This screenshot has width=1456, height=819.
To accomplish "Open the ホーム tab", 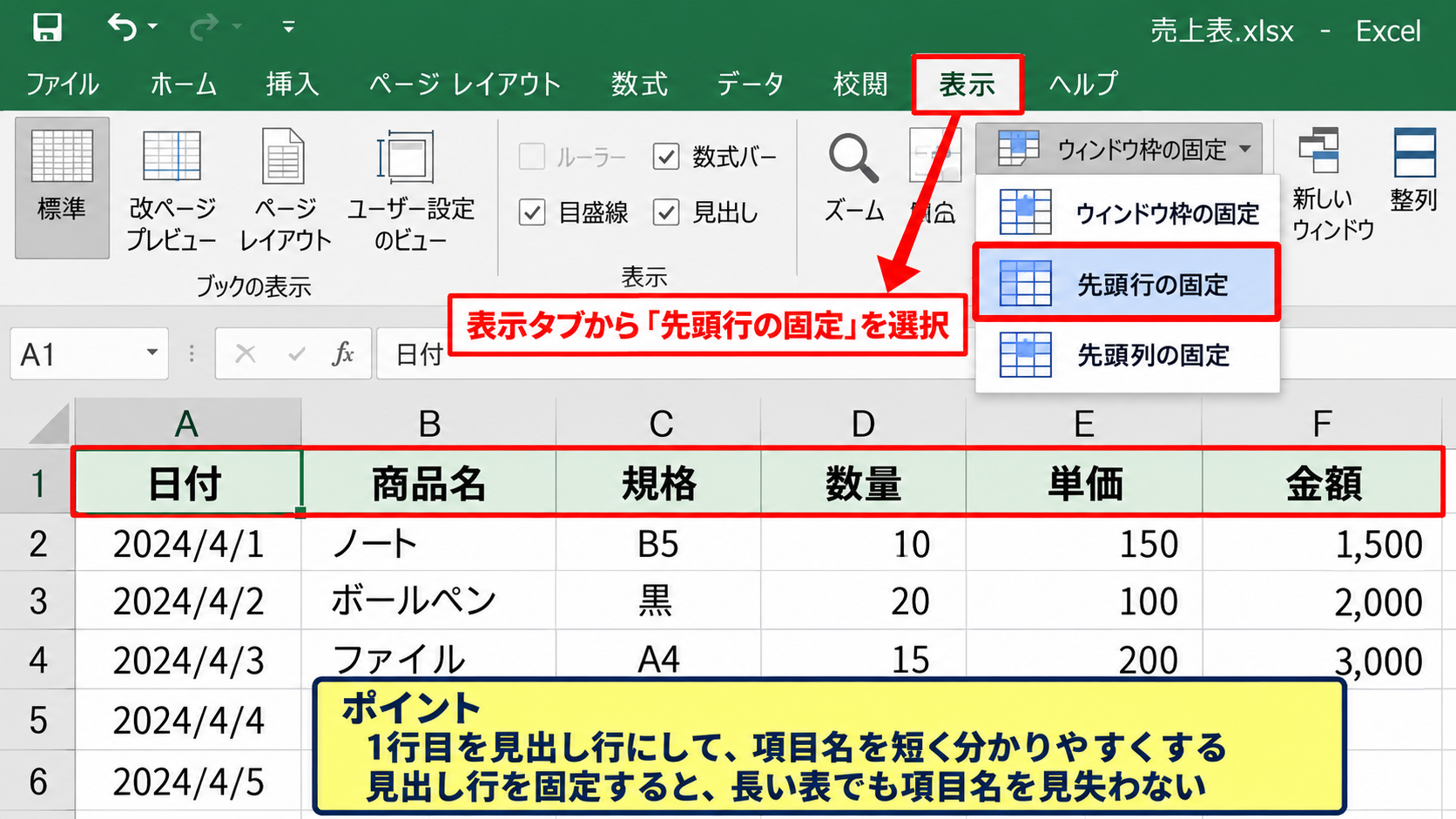I will point(184,84).
